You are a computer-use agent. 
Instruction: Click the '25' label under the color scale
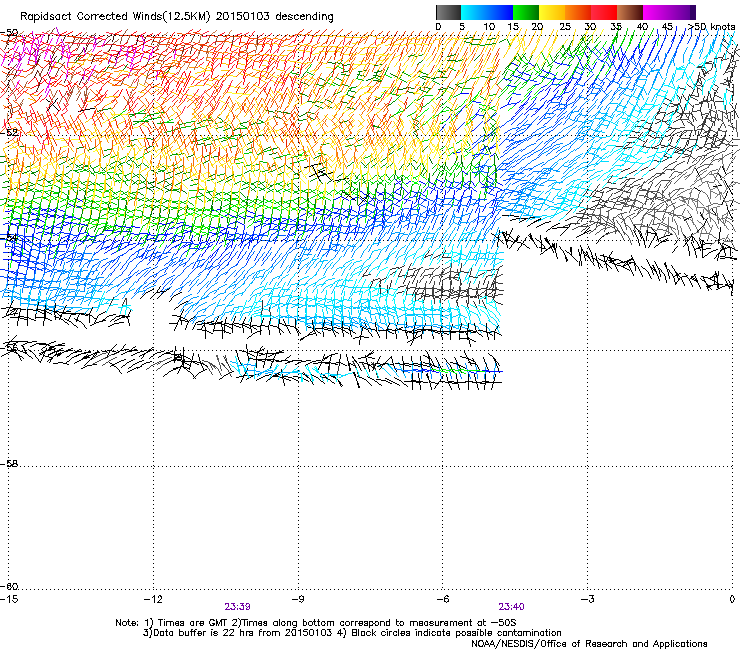(565, 27)
